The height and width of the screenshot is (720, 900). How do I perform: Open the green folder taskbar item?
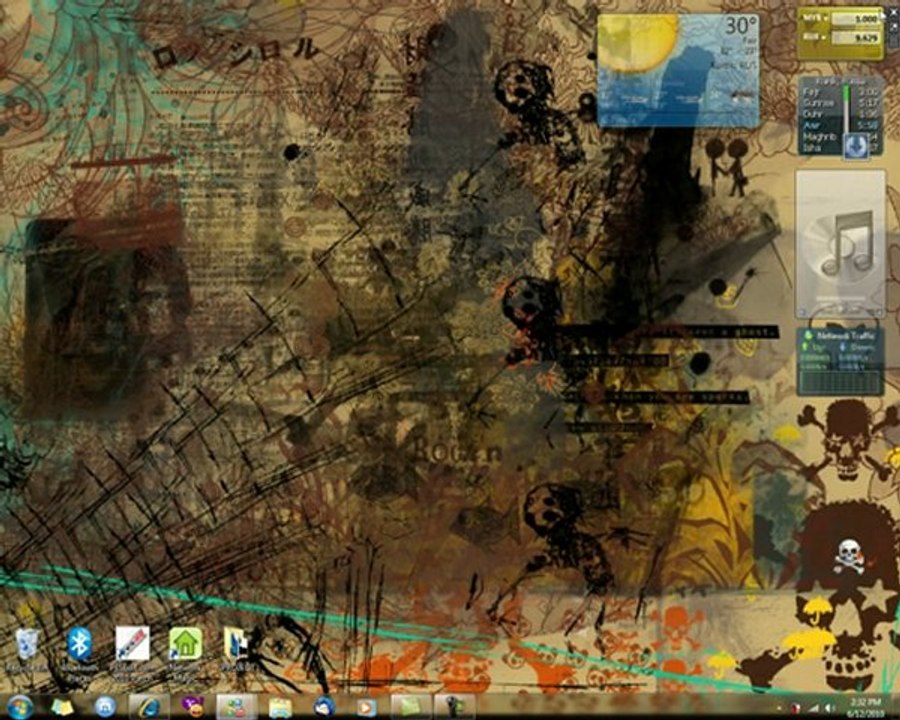pyautogui.click(x=410, y=707)
